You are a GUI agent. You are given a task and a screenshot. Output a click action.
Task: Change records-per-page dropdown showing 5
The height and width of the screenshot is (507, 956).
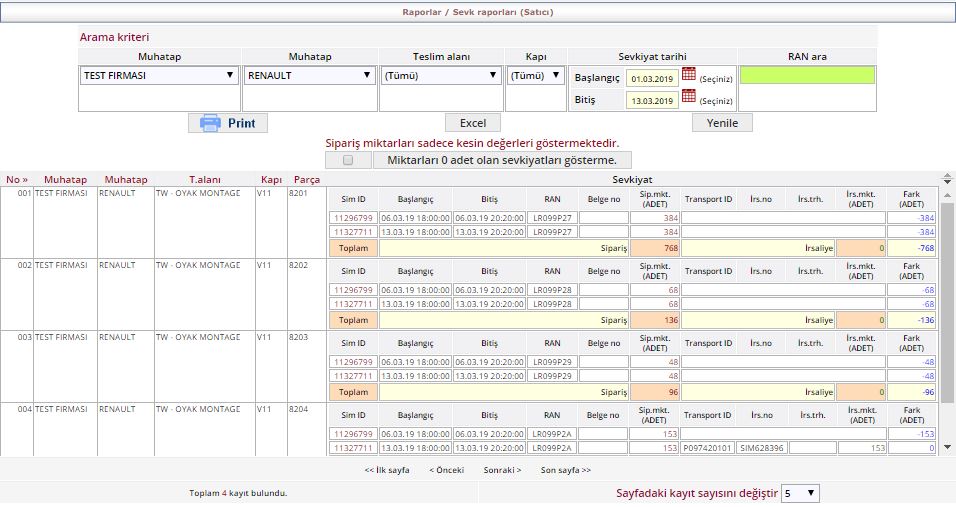coord(799,493)
